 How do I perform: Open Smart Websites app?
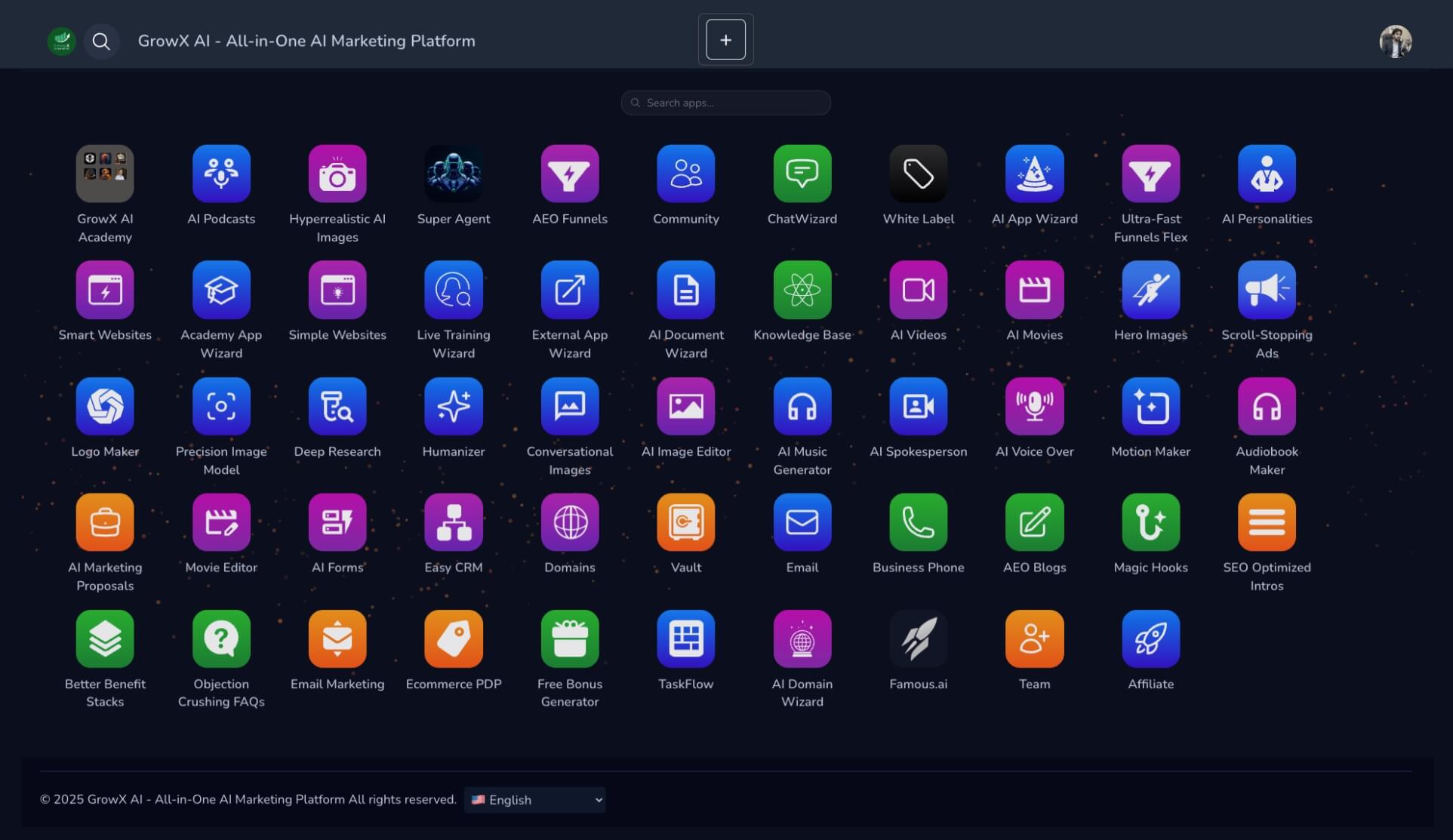point(105,290)
